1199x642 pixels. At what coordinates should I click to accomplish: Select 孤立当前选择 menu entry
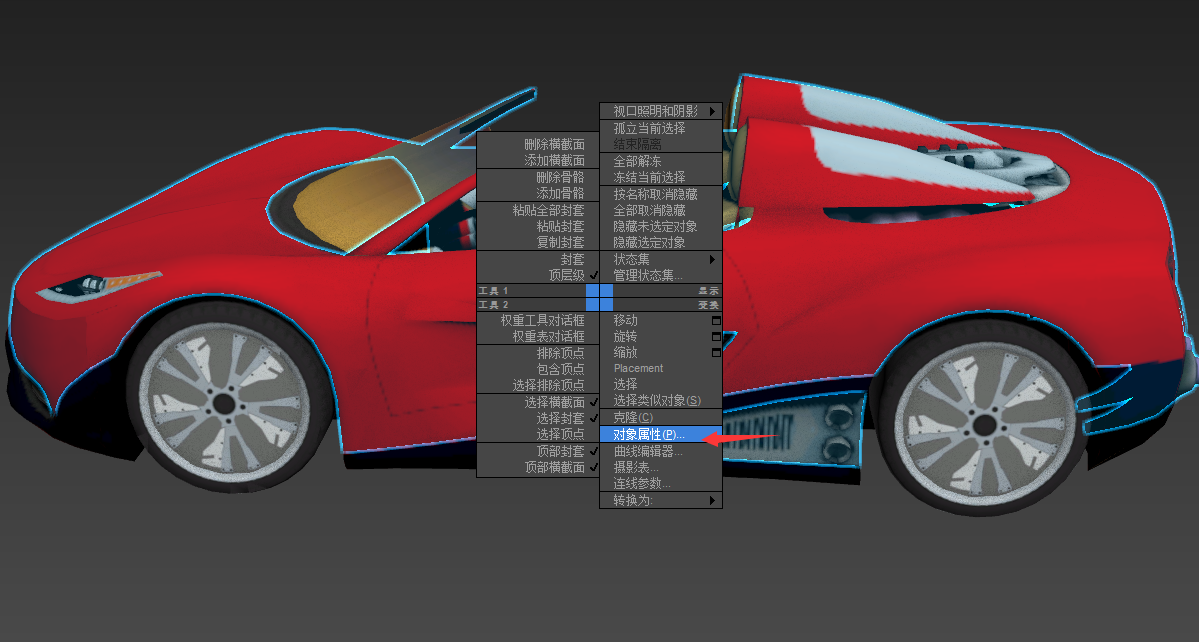[649, 128]
